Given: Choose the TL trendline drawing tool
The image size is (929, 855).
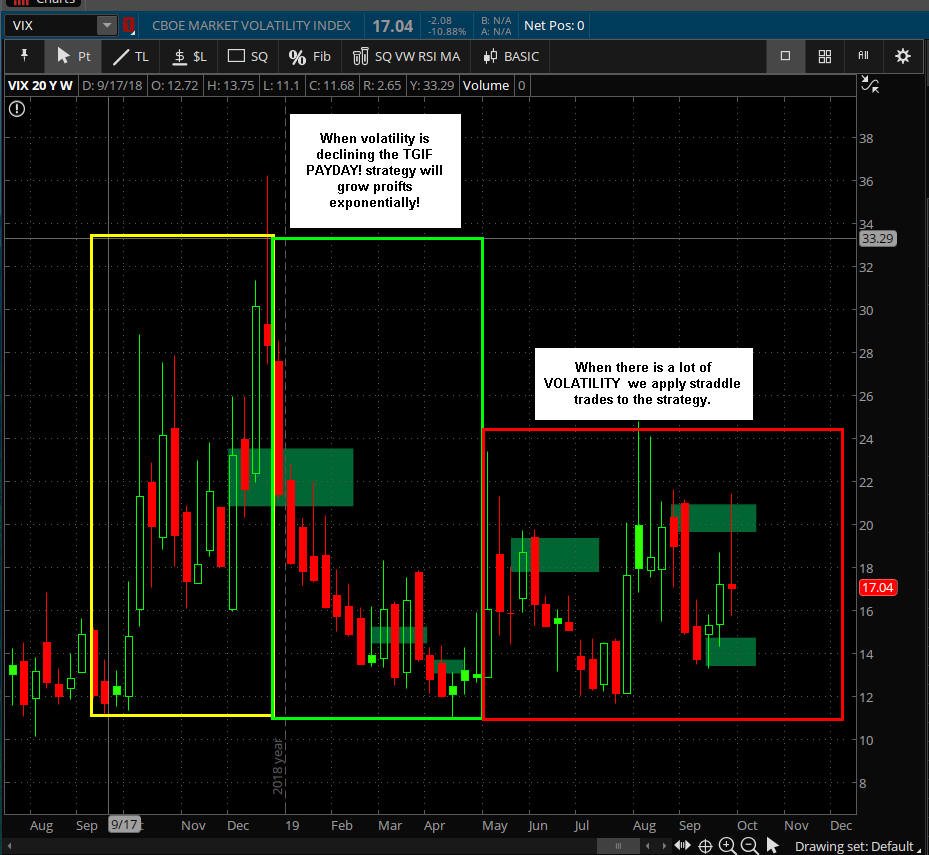Looking at the screenshot, I should click(130, 56).
